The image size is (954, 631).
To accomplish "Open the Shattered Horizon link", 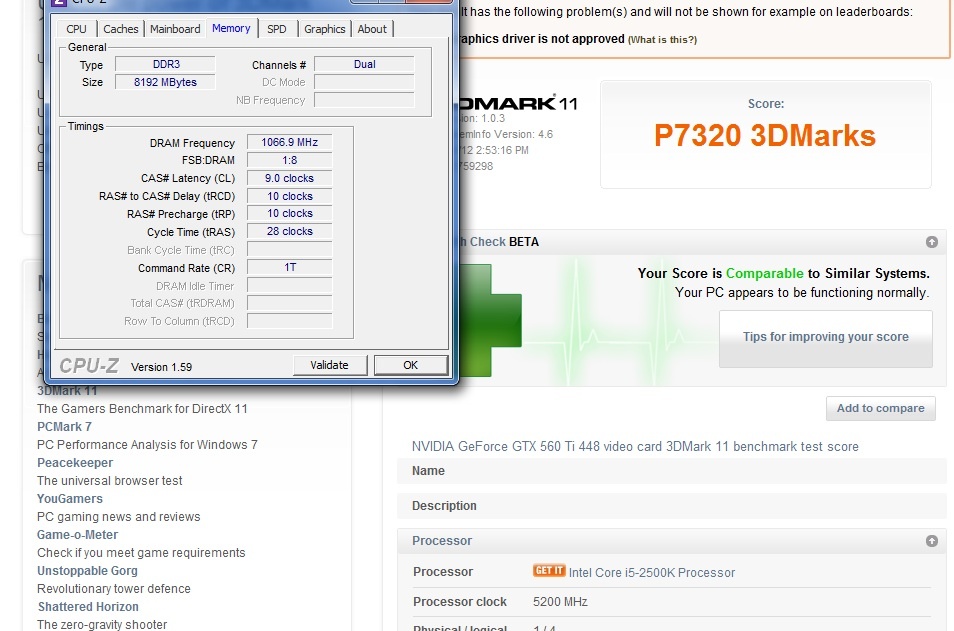I will click(88, 607).
